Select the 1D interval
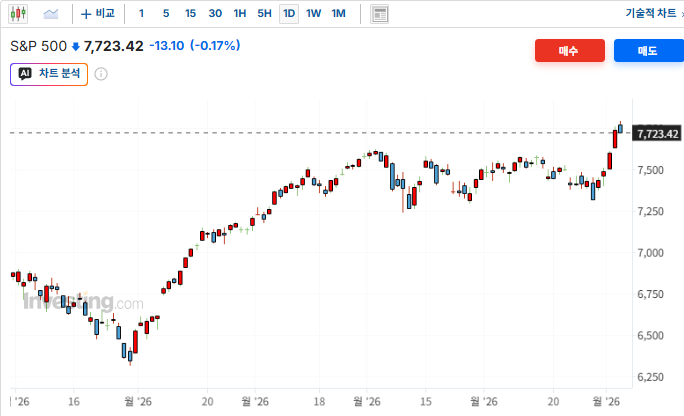This screenshot has height=416, width=684. pos(289,14)
